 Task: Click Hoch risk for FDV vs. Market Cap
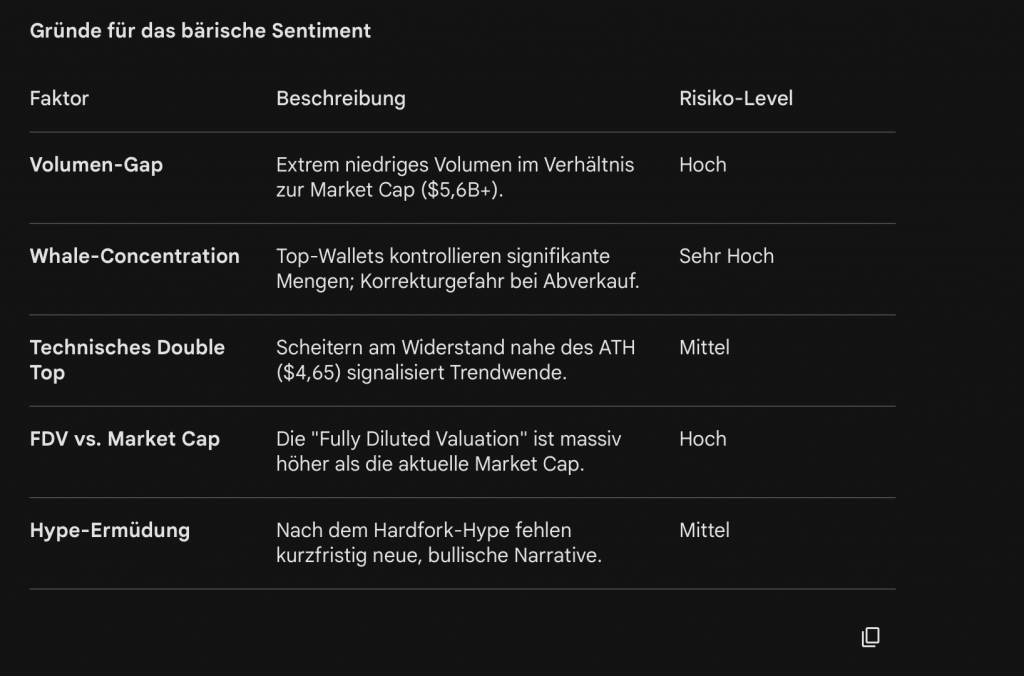pos(703,439)
